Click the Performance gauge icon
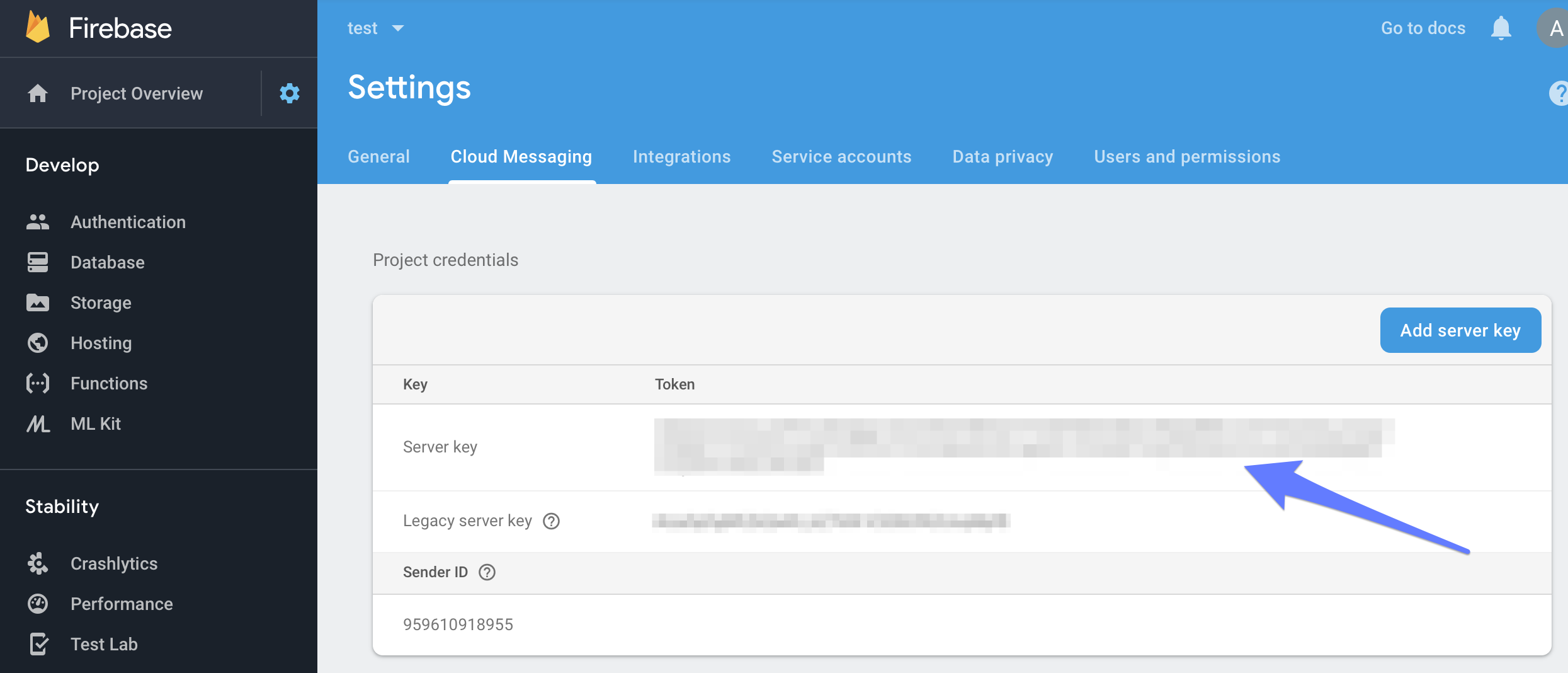The image size is (1568, 673). (38, 604)
